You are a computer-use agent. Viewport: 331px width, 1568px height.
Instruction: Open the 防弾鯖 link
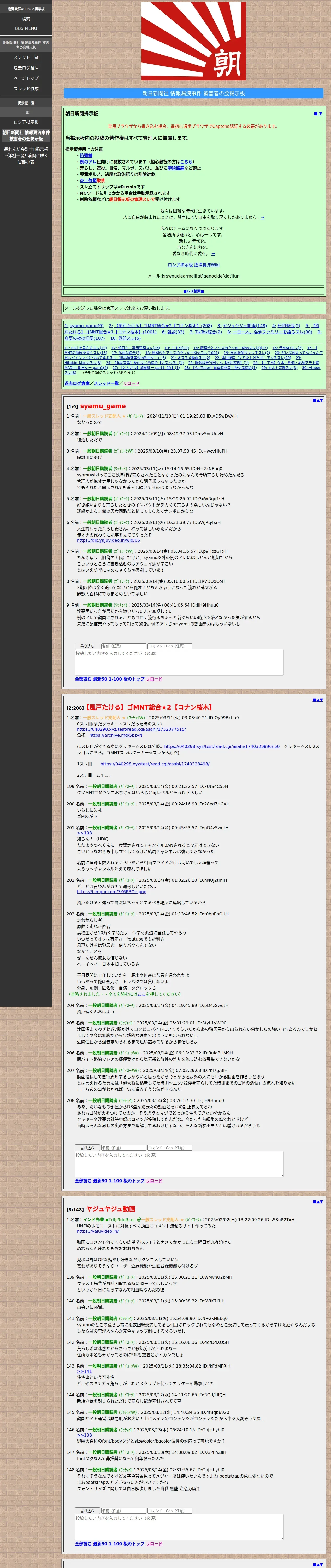pos(86,156)
